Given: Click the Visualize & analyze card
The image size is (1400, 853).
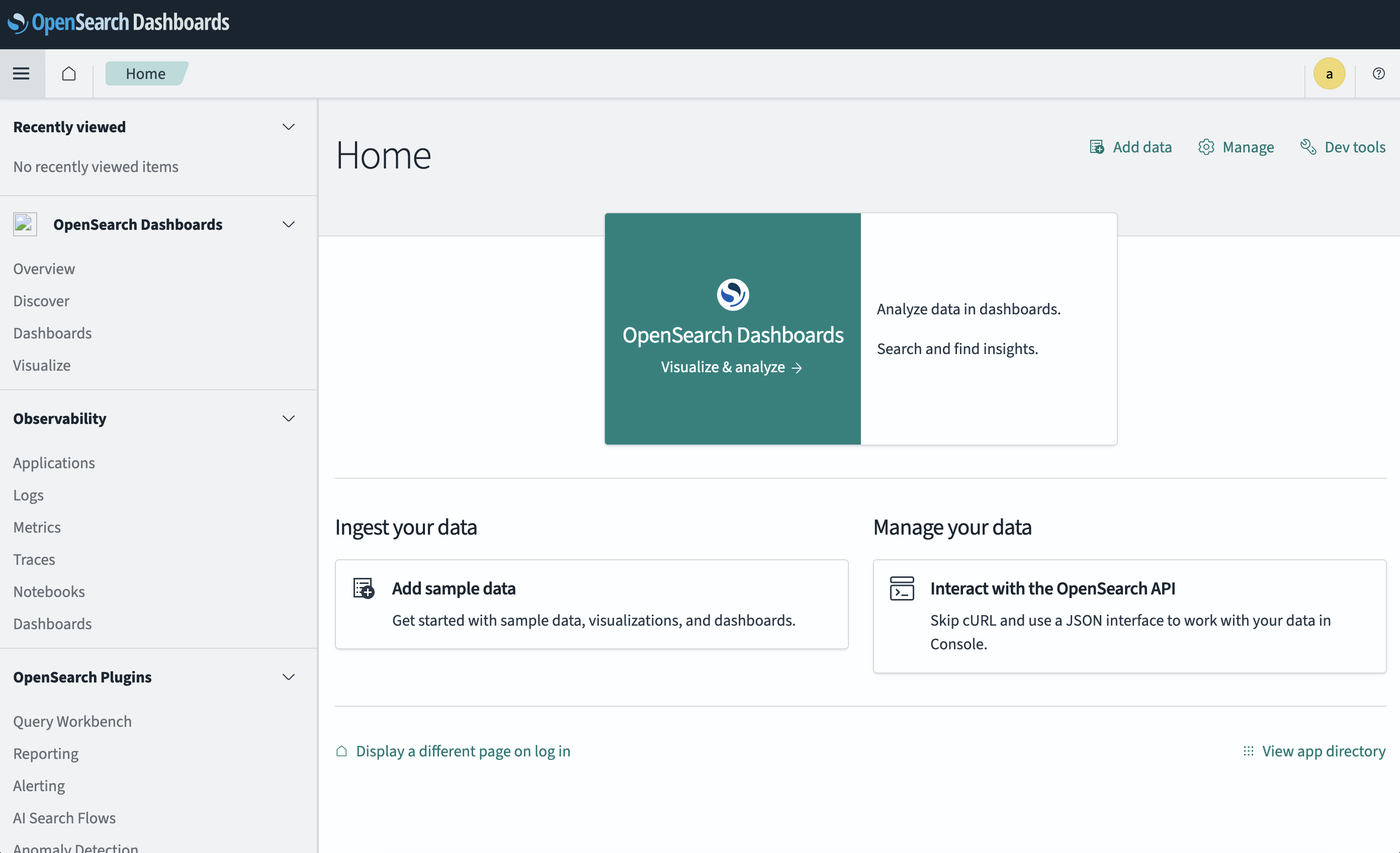Looking at the screenshot, I should [x=732, y=328].
